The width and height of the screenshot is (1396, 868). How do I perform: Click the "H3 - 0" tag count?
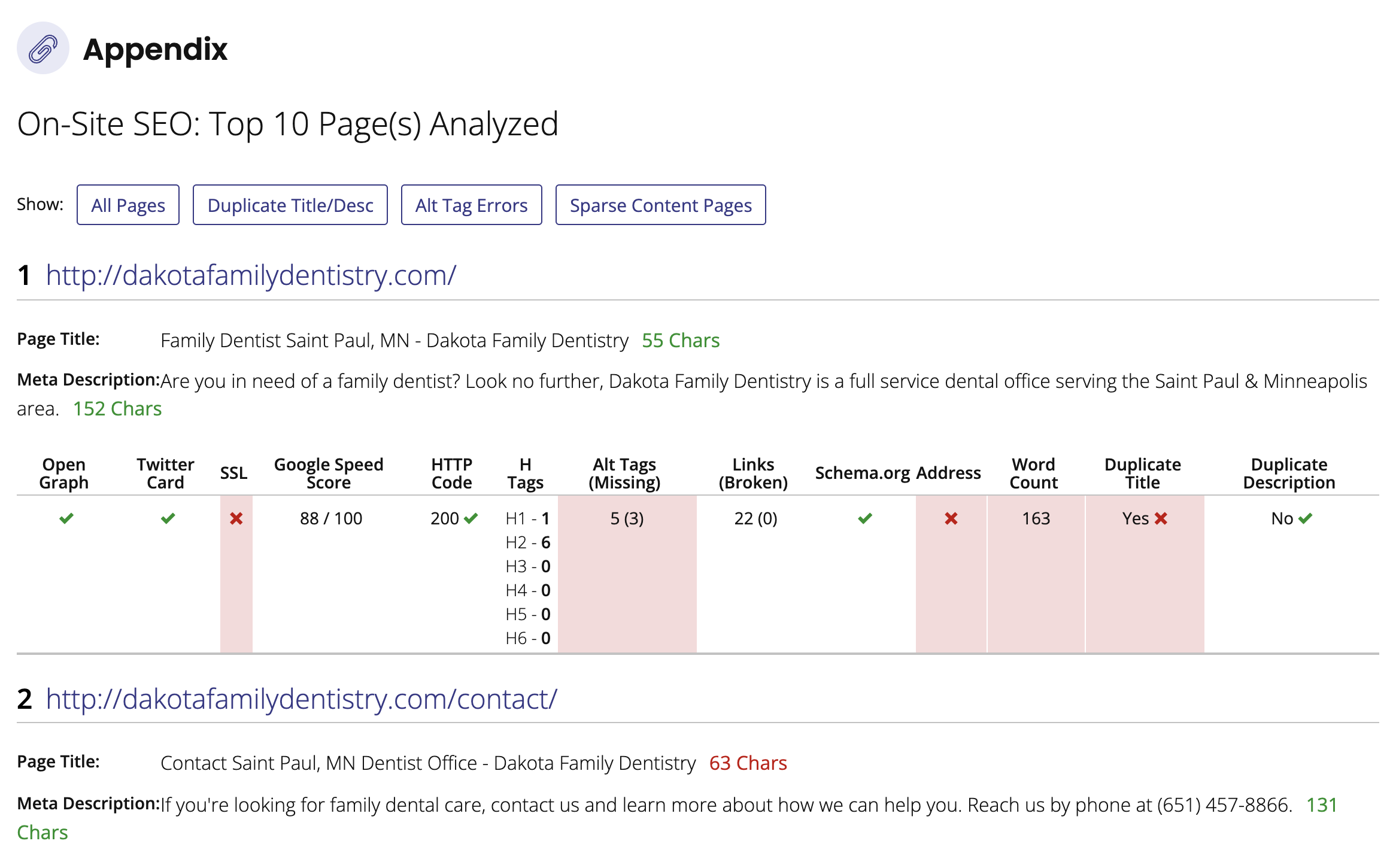click(x=527, y=566)
